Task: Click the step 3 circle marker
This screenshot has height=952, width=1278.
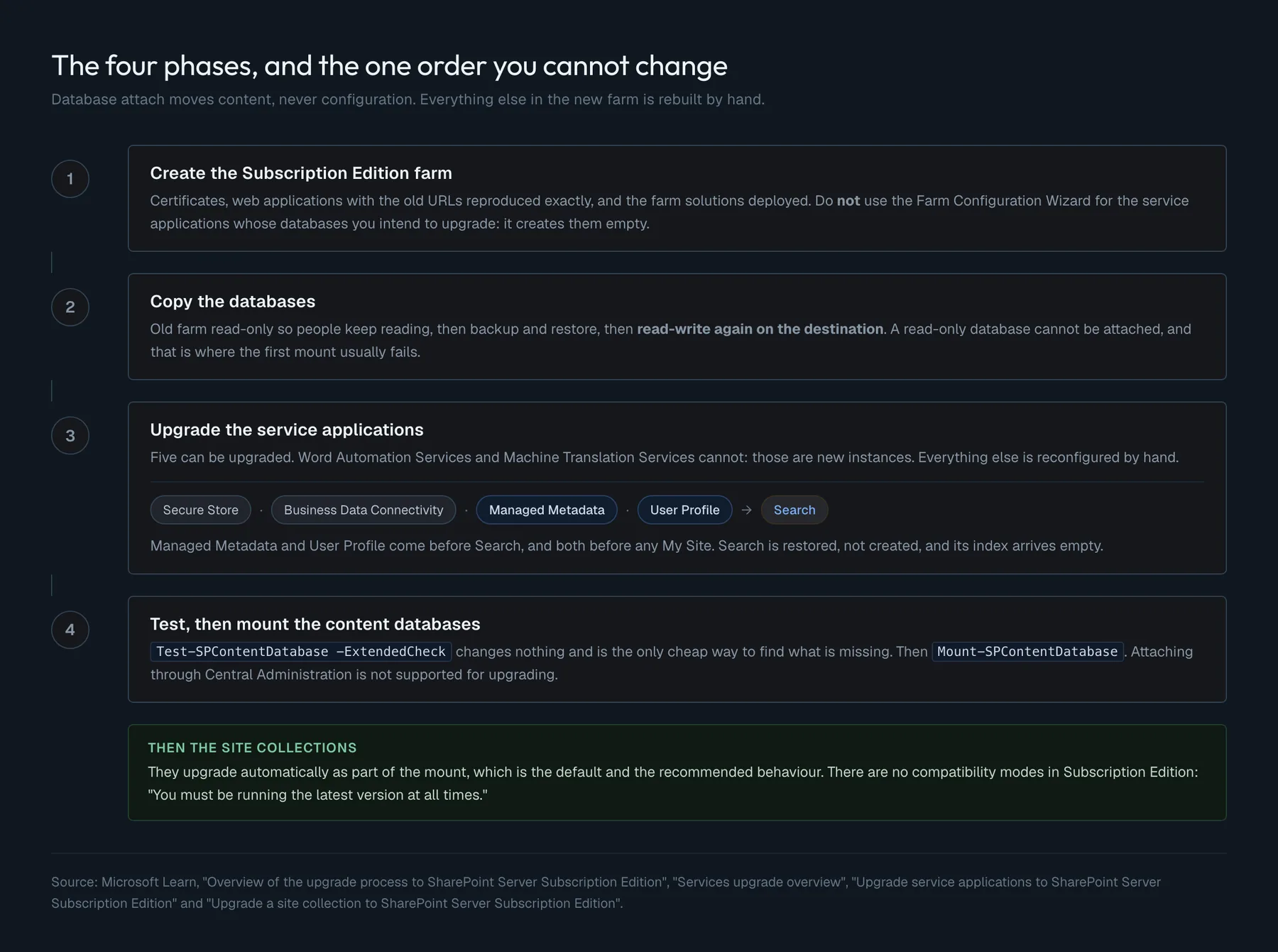Action: [70, 436]
